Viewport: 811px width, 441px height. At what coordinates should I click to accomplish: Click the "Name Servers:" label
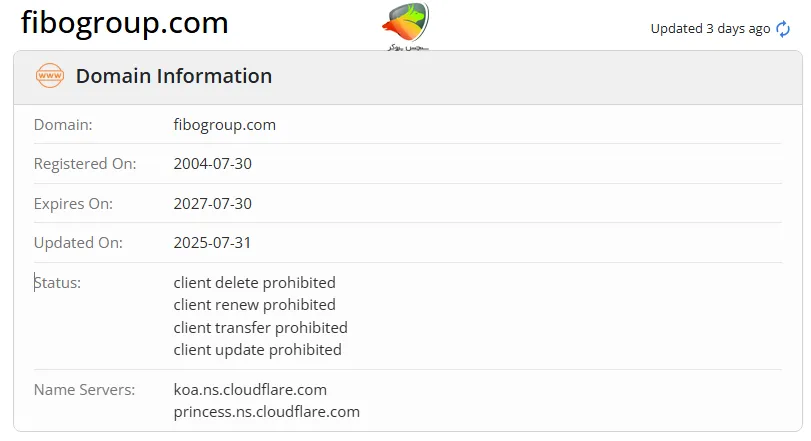pos(83,389)
